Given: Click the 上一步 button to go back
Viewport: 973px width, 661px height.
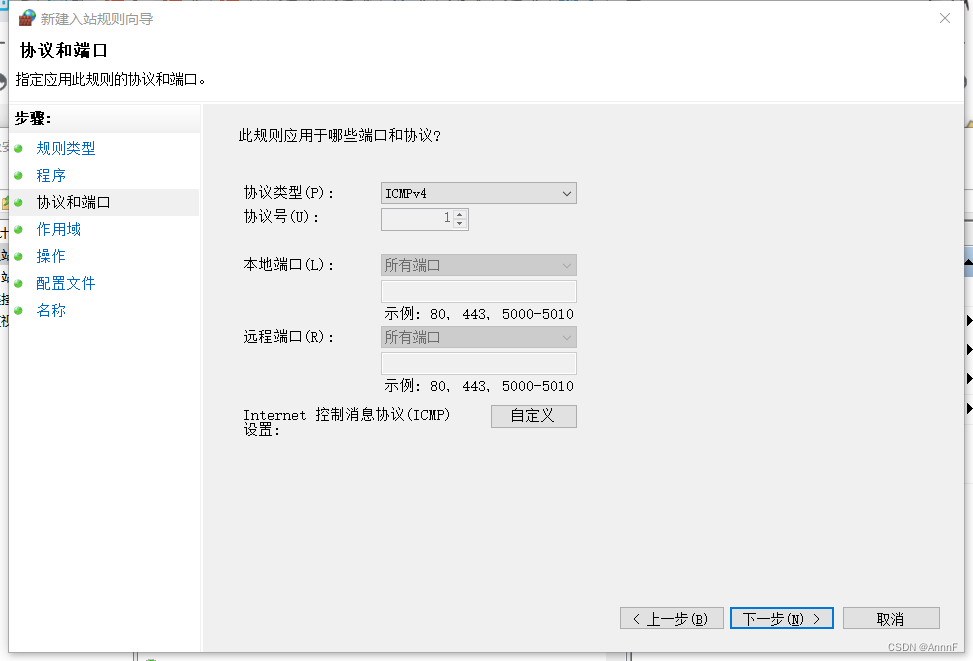Looking at the screenshot, I should point(671,618).
